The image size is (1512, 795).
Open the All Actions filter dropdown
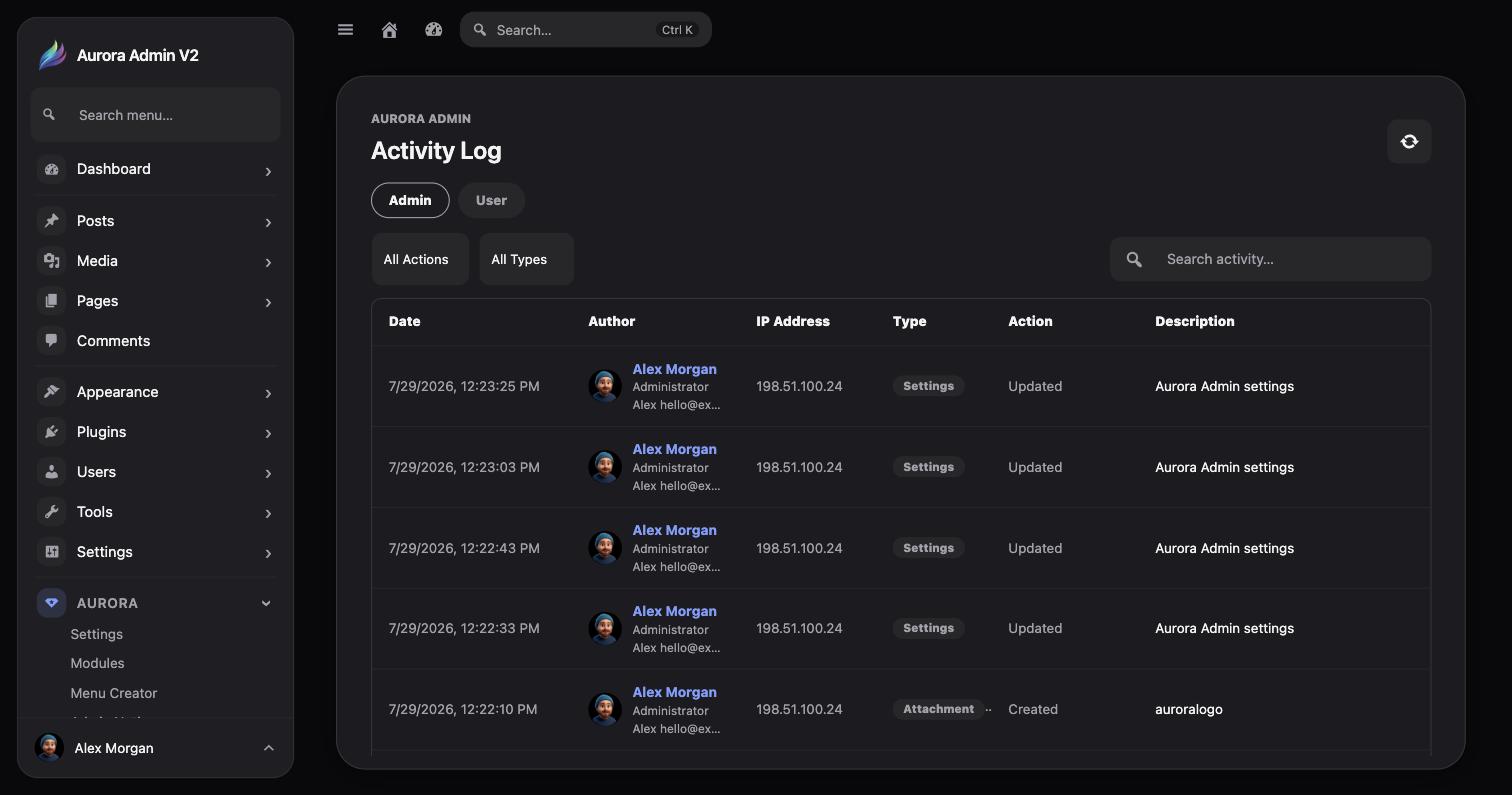click(420, 259)
